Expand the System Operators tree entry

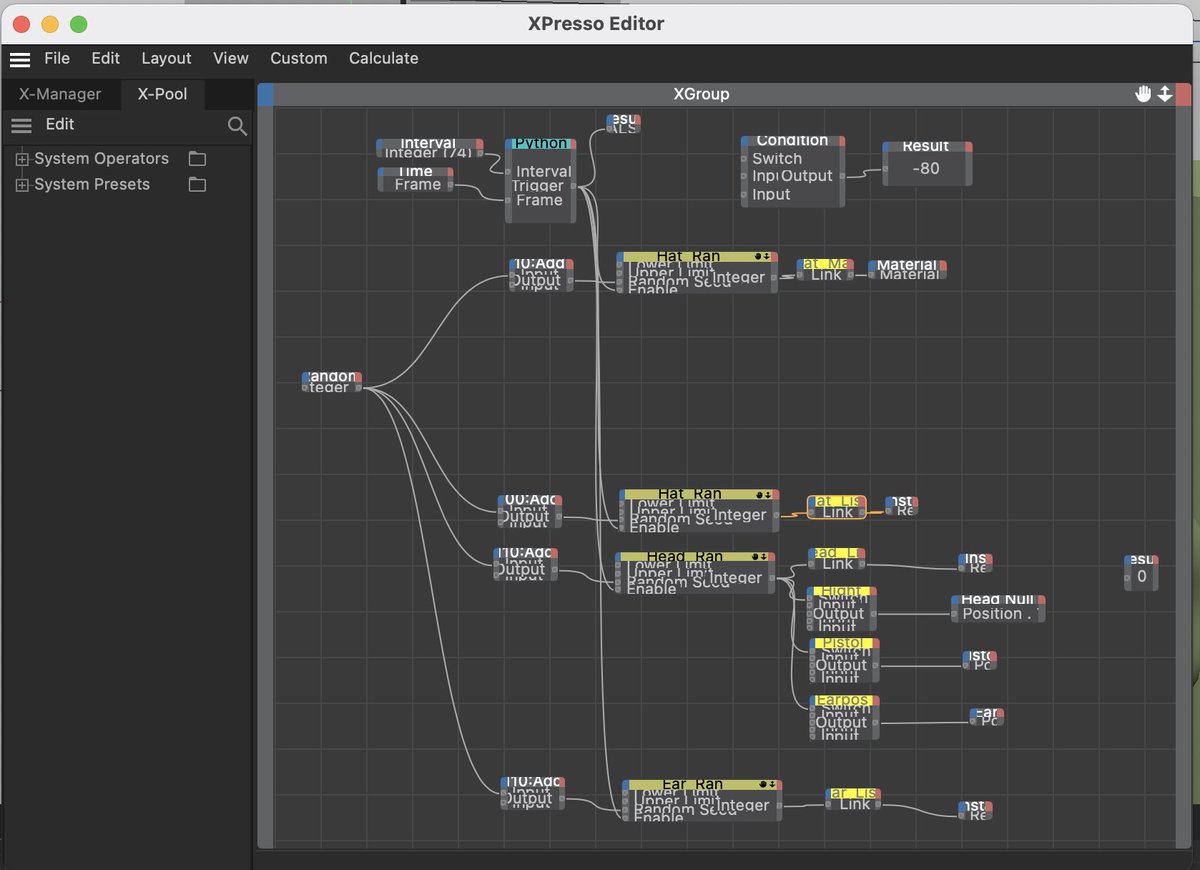22,159
